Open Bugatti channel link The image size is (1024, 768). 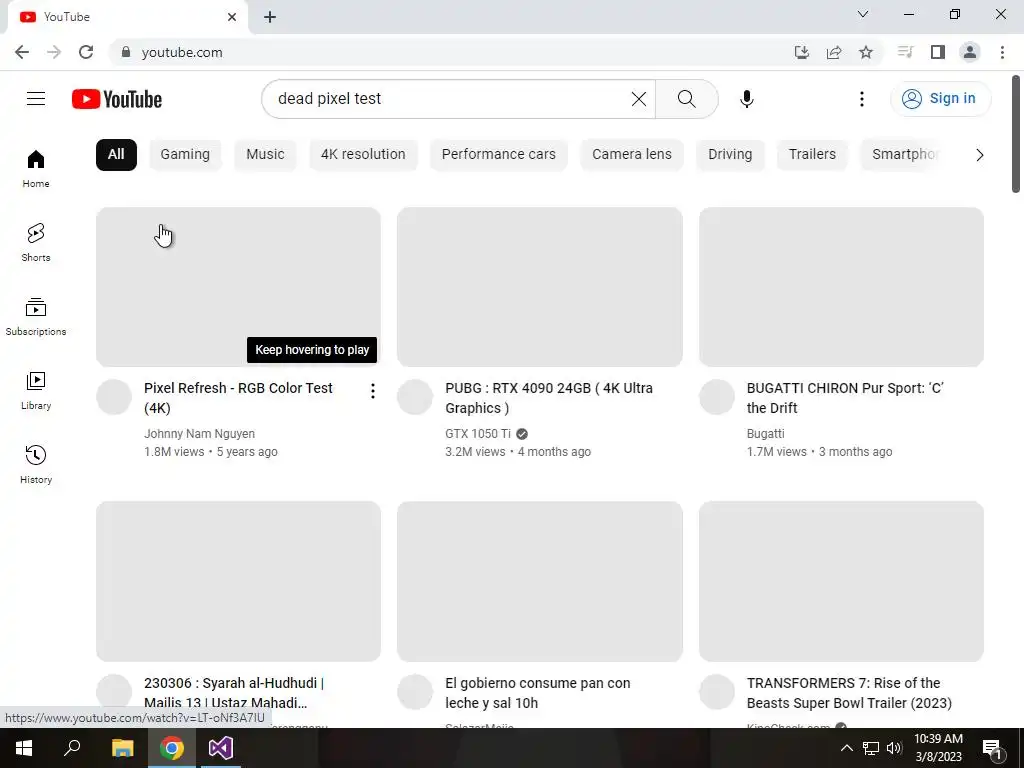[x=765, y=434]
